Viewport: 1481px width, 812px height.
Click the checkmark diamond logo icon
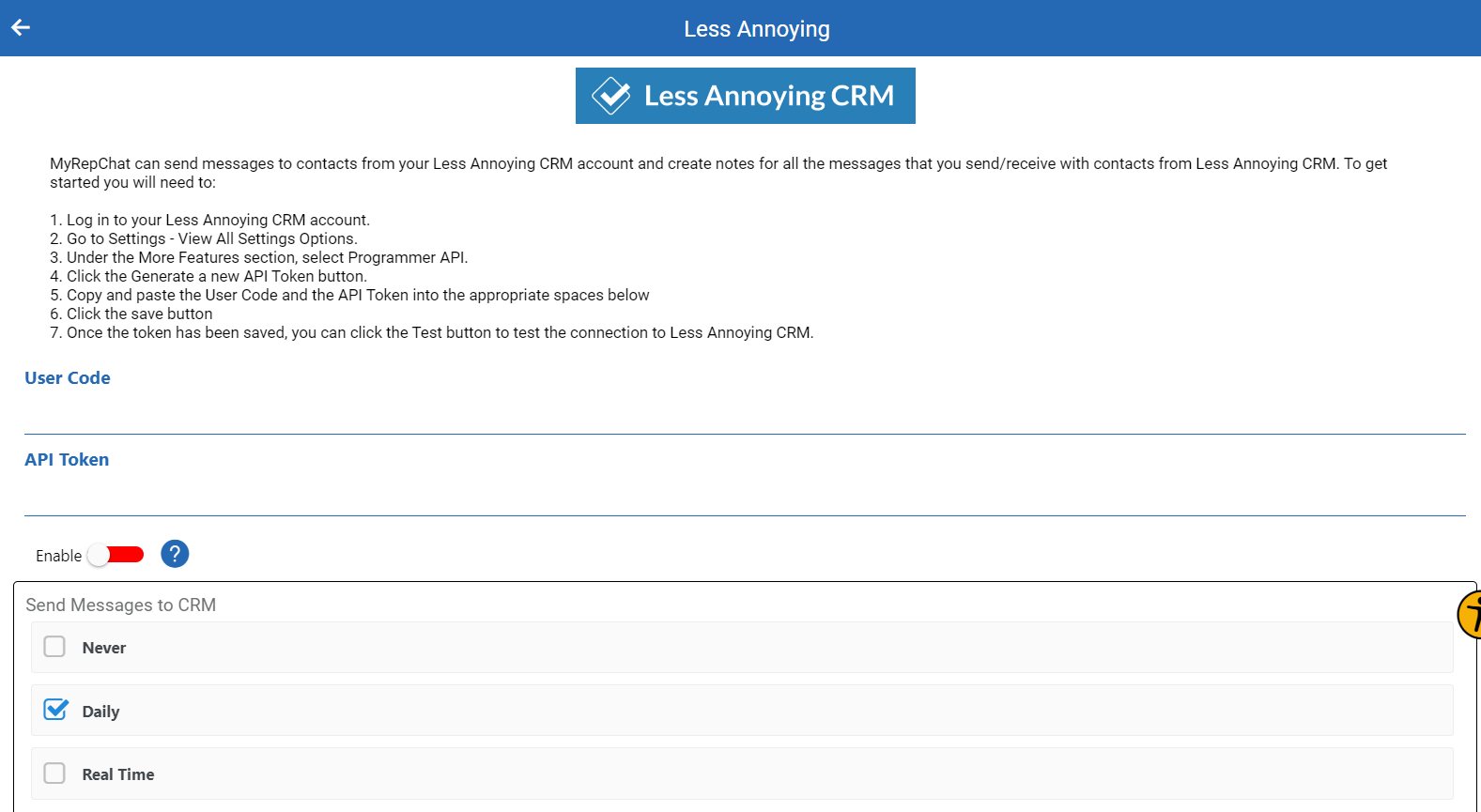point(611,96)
